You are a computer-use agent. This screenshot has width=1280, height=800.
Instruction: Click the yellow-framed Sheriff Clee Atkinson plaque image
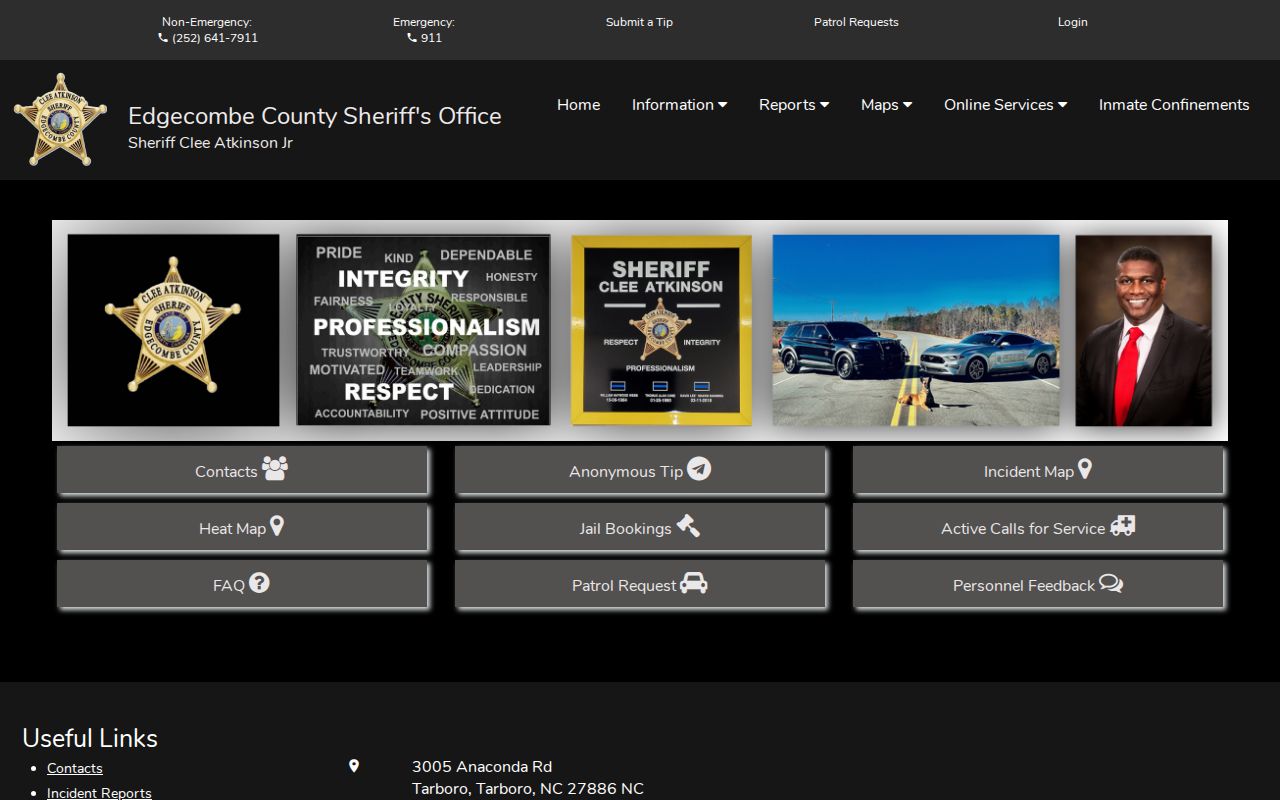pos(661,330)
